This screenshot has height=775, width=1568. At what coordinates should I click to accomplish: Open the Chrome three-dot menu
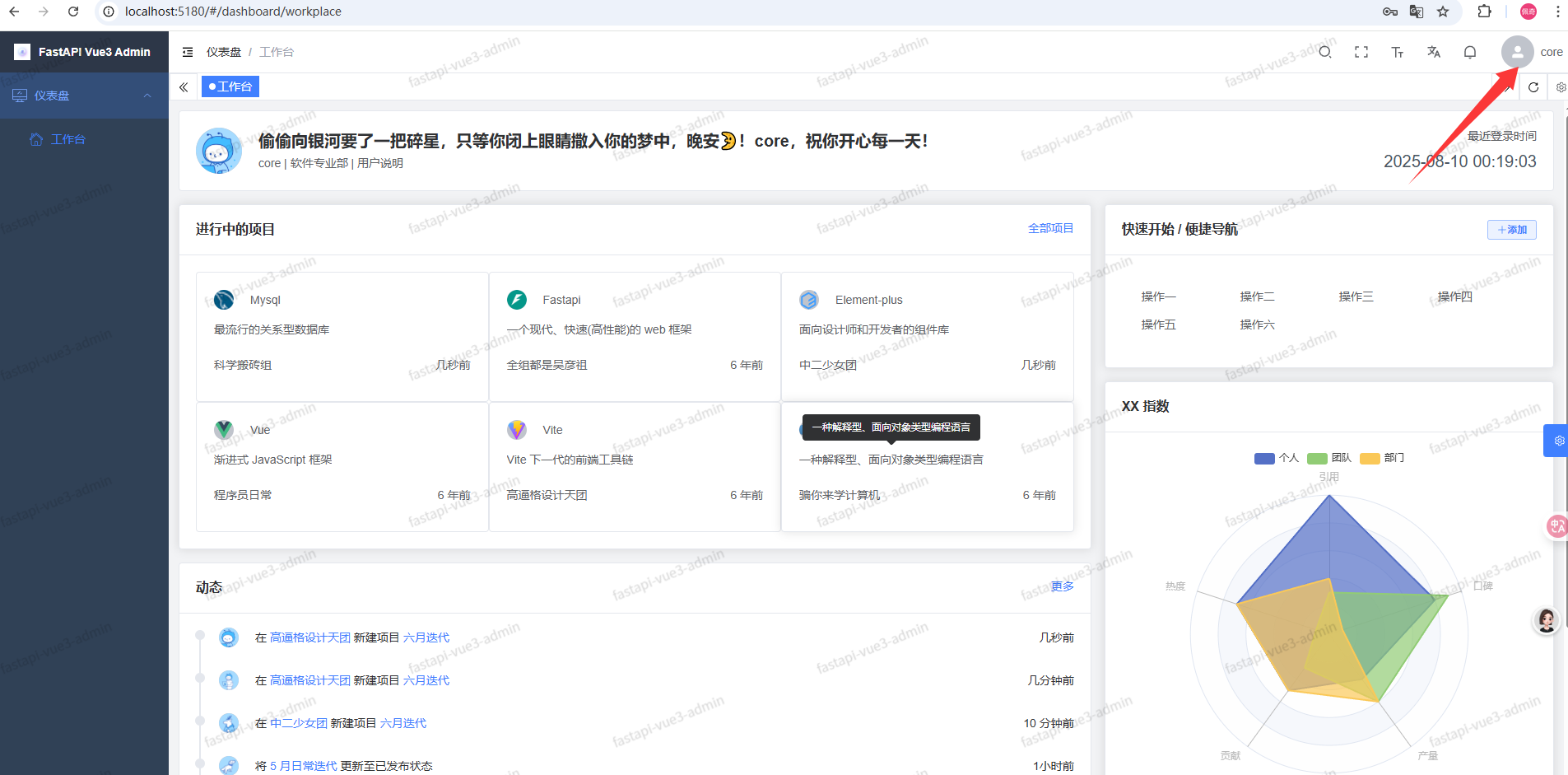coord(1558,12)
